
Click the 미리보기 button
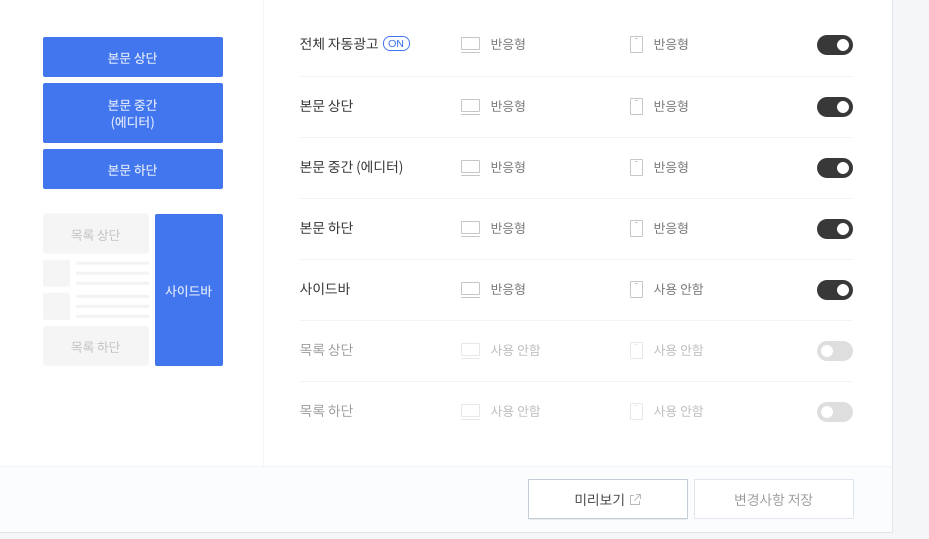coord(608,499)
